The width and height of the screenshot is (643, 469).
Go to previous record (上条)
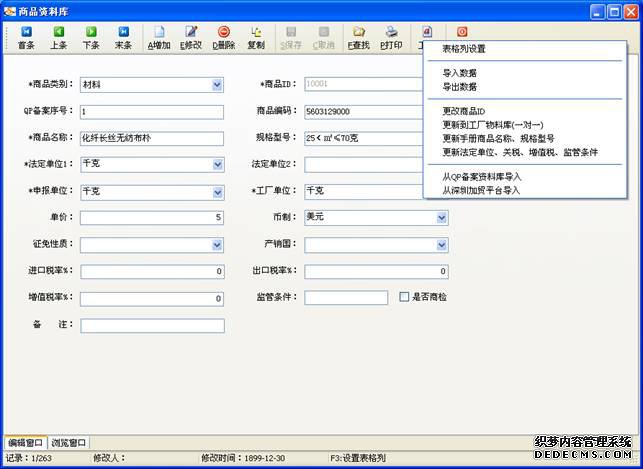(x=58, y=38)
